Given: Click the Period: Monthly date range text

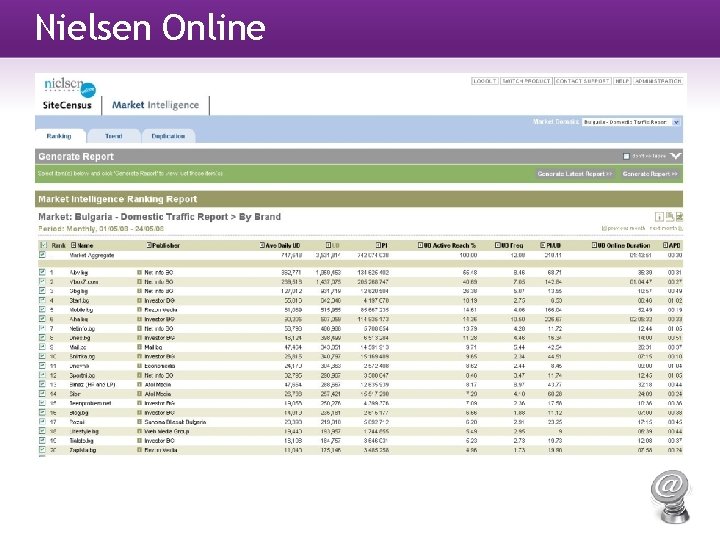Looking at the screenshot, I should (101, 229).
